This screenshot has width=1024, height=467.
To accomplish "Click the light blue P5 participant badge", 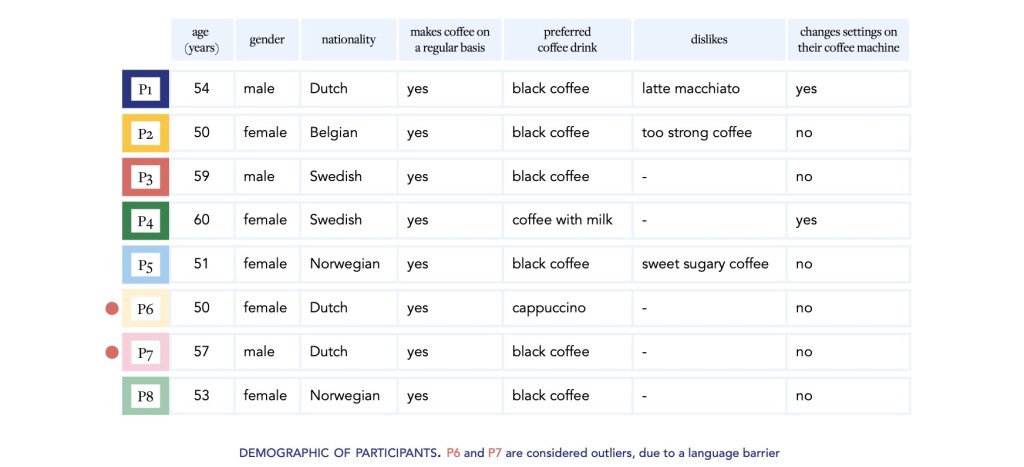I will coord(145,264).
